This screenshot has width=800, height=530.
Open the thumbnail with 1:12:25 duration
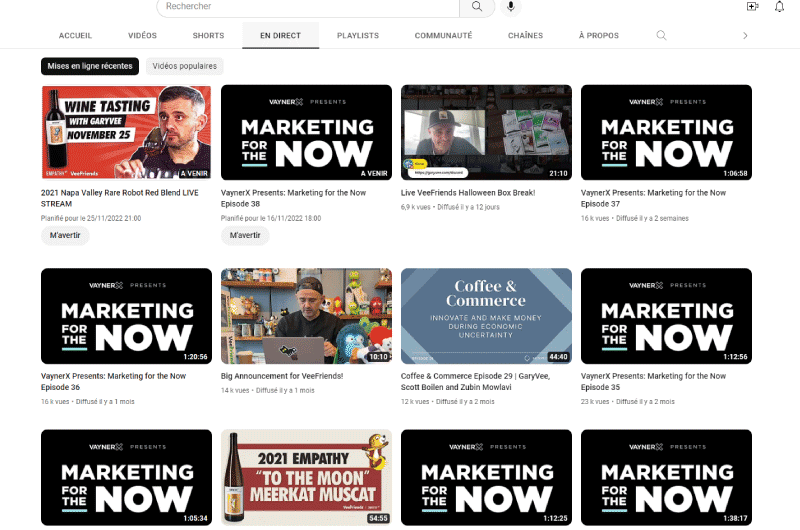(x=486, y=477)
